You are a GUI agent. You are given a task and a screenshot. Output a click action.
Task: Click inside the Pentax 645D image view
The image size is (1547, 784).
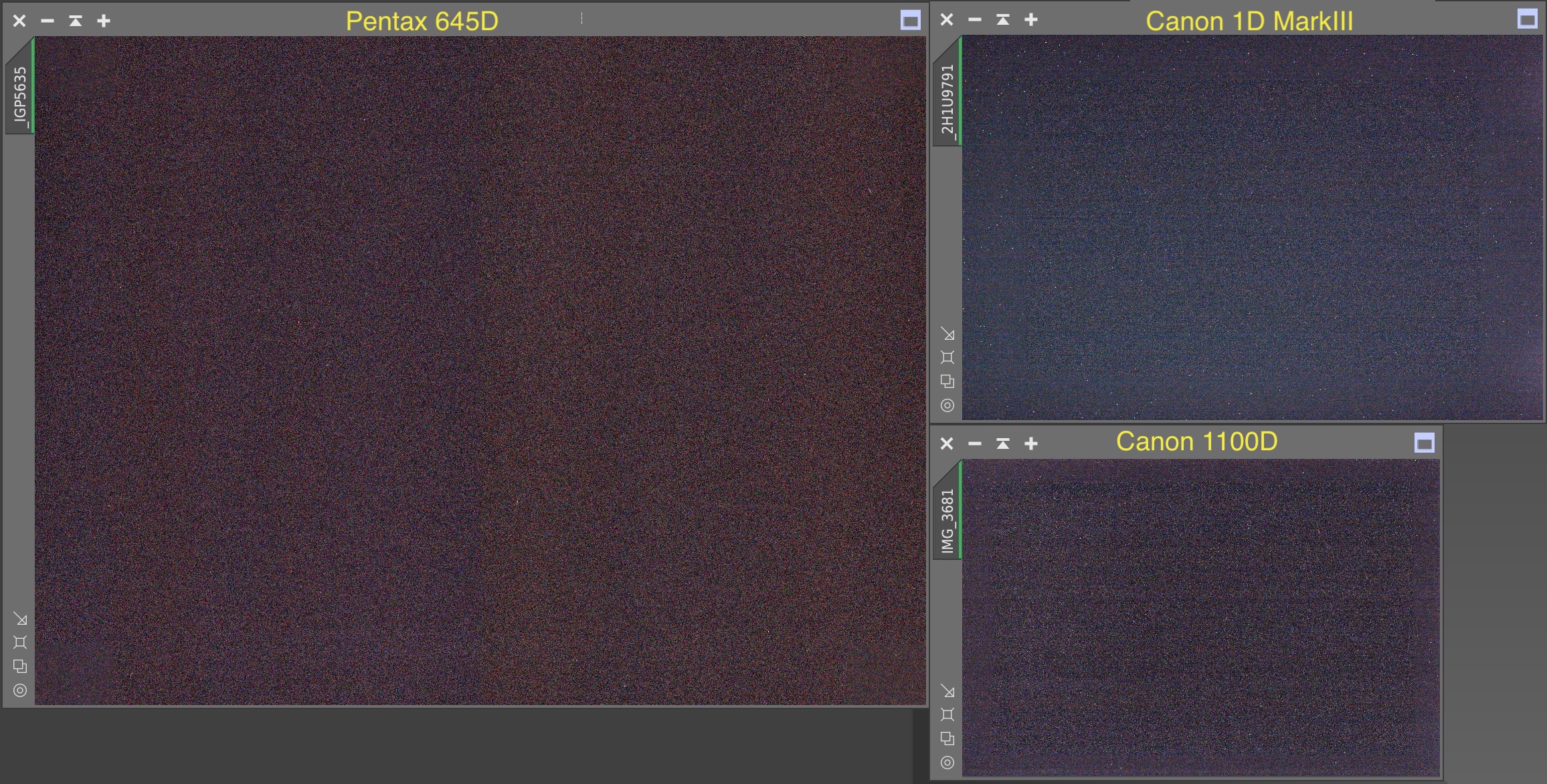tap(480, 371)
